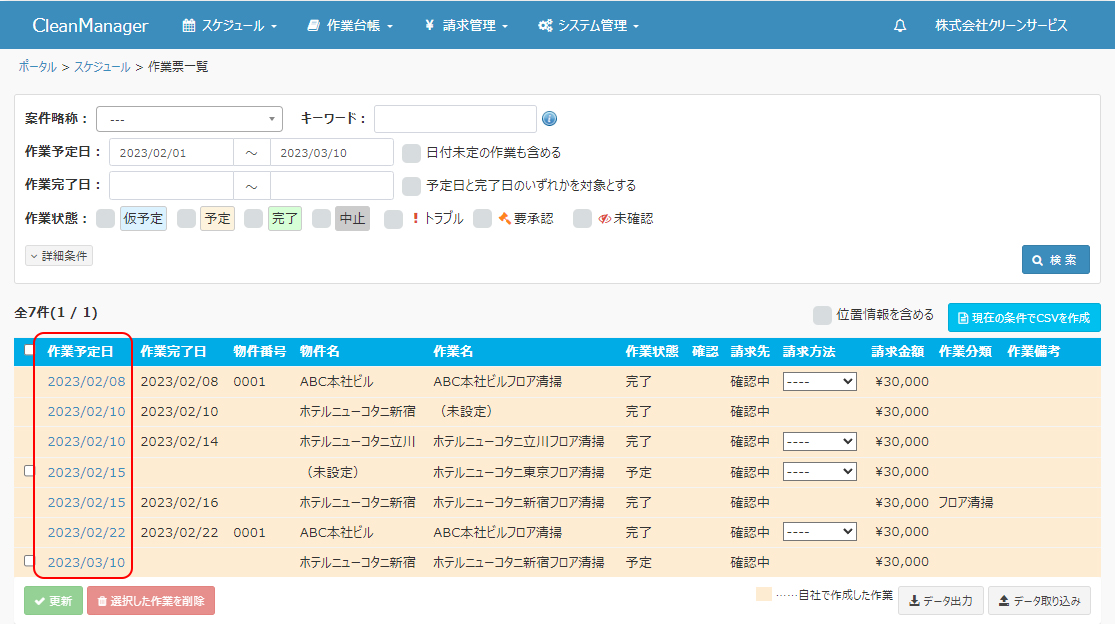
Task: Open the 2023/02/22 work date link
Action: click(86, 532)
